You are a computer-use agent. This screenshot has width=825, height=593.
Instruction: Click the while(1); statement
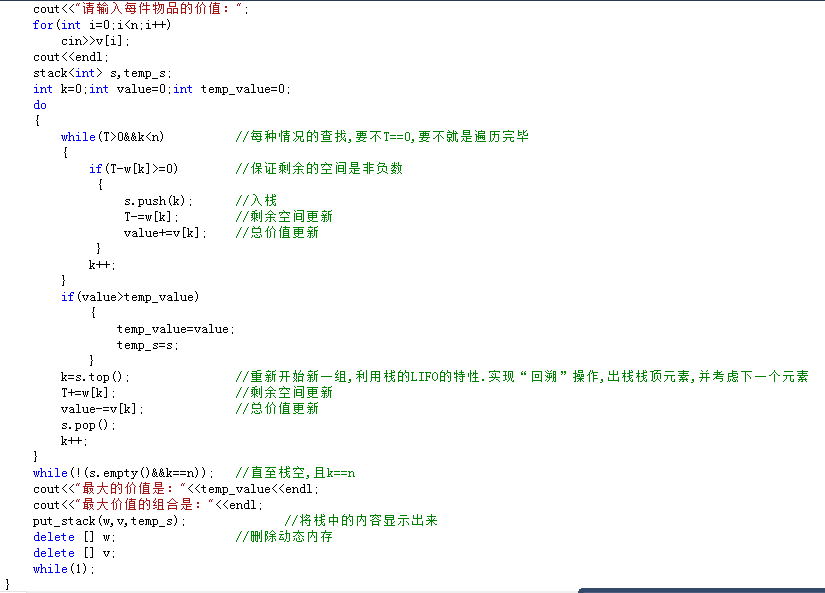(x=64, y=569)
